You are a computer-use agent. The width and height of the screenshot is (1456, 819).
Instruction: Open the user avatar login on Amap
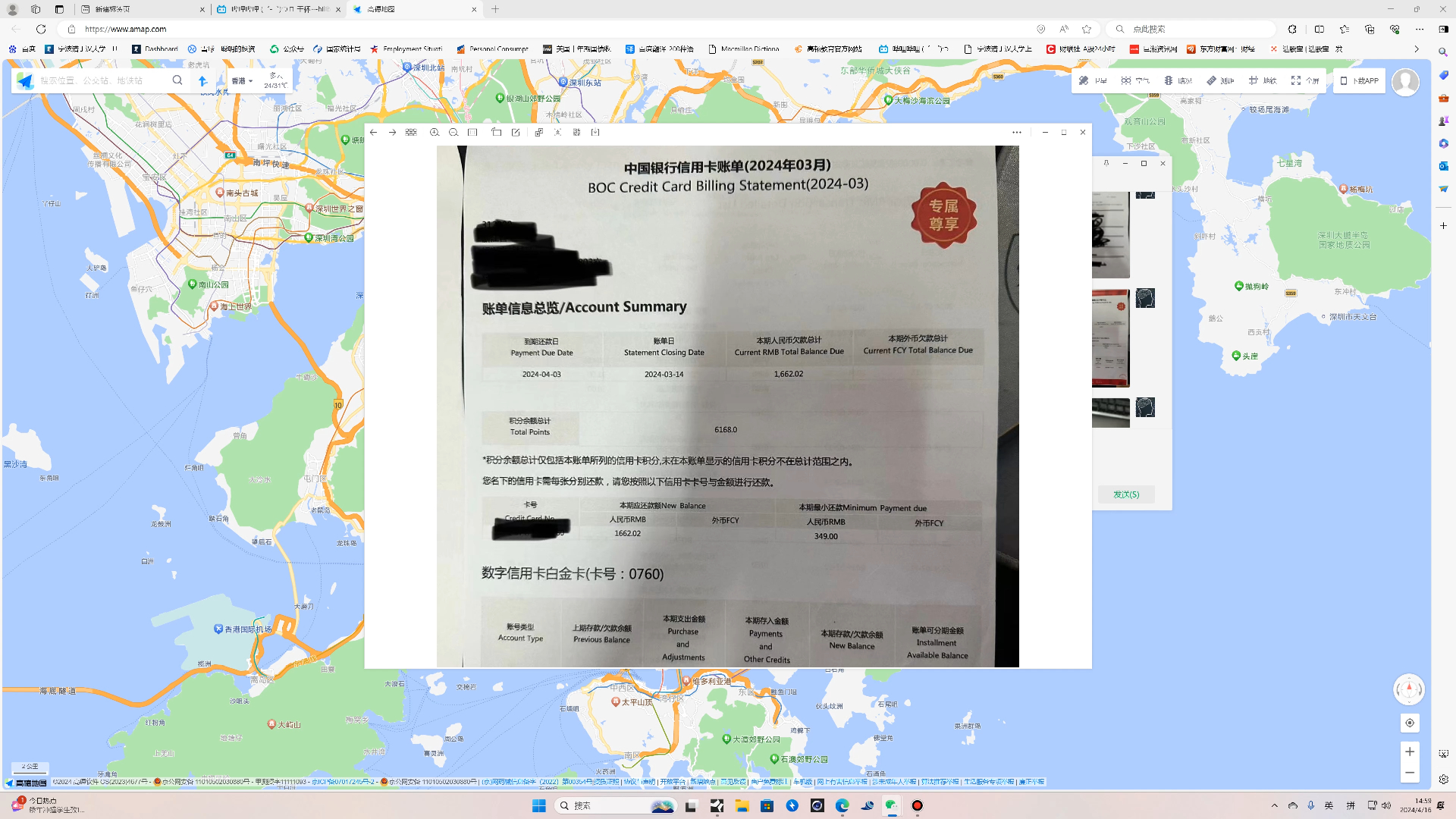[1405, 82]
